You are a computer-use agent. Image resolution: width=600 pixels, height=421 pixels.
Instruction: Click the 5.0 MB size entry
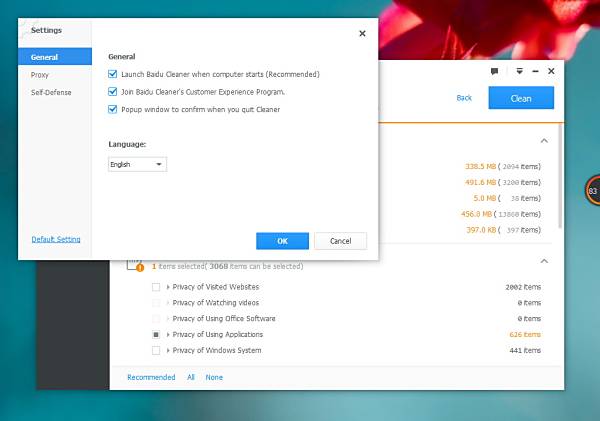[x=484, y=198]
